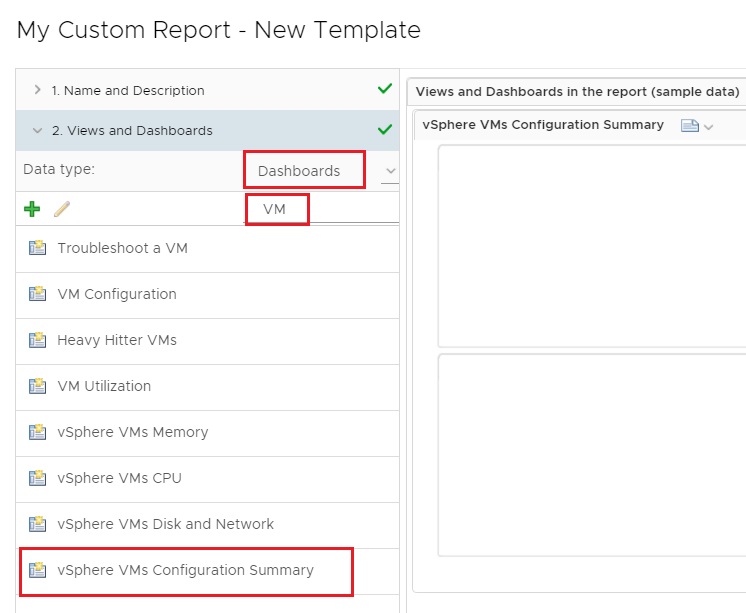
Task: Click the Troubleshoot a VM dashboard icon
Action: [37, 248]
